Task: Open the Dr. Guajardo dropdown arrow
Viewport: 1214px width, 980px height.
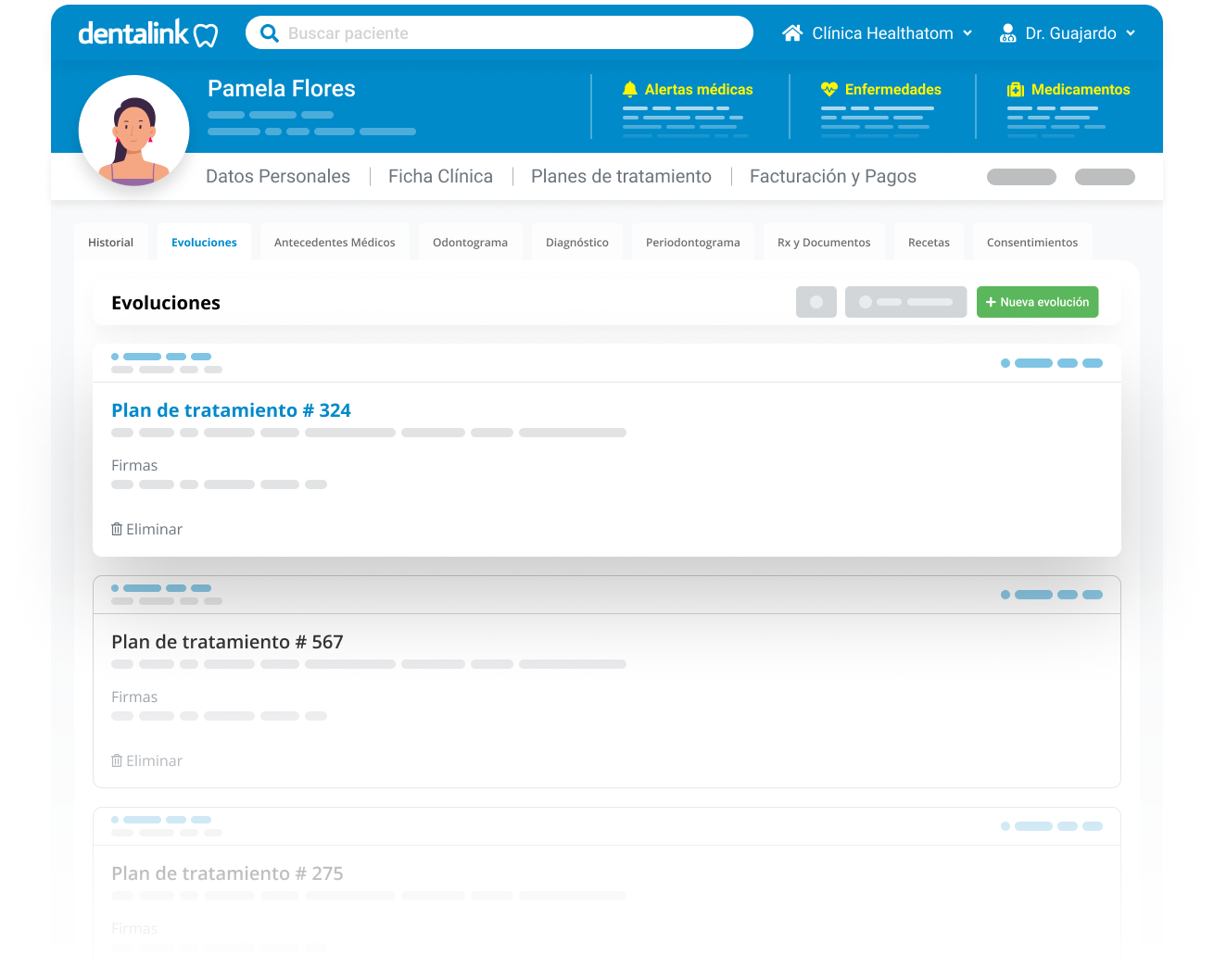Action: click(x=1131, y=33)
